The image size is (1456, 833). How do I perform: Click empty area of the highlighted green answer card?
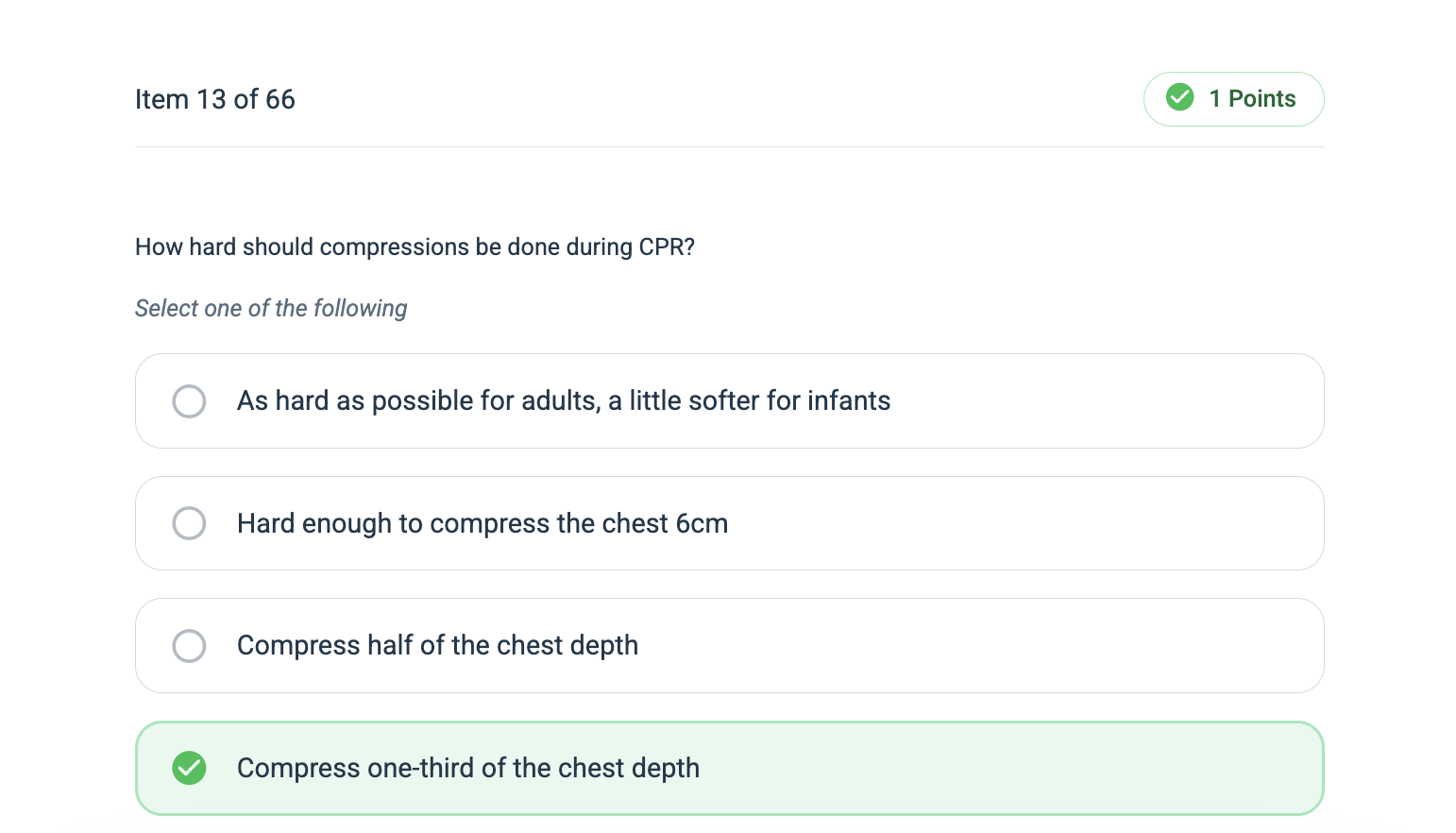[x=1010, y=769]
